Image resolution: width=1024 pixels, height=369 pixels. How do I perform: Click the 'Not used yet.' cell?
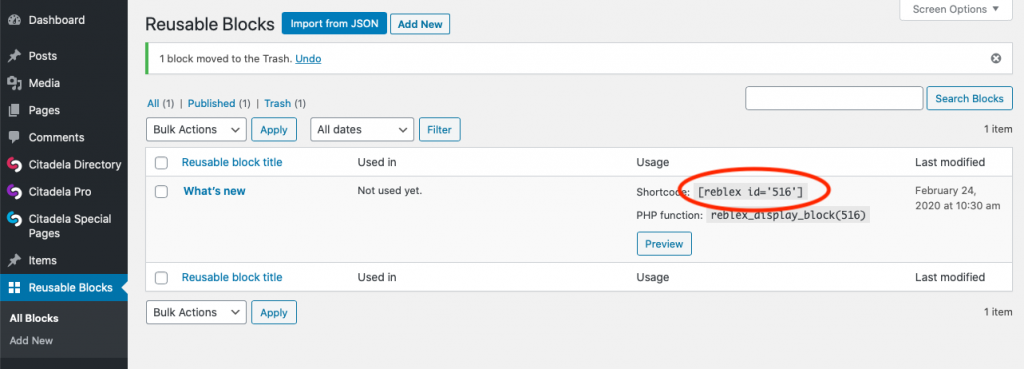(390, 191)
